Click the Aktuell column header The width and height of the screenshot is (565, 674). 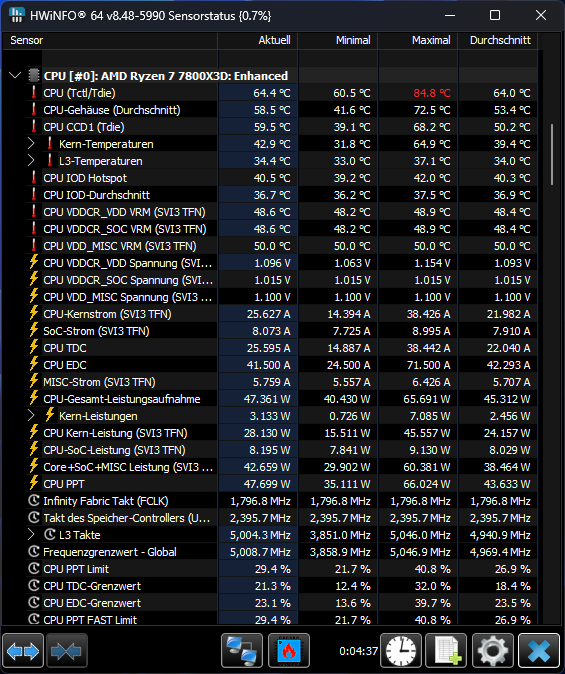coord(258,40)
